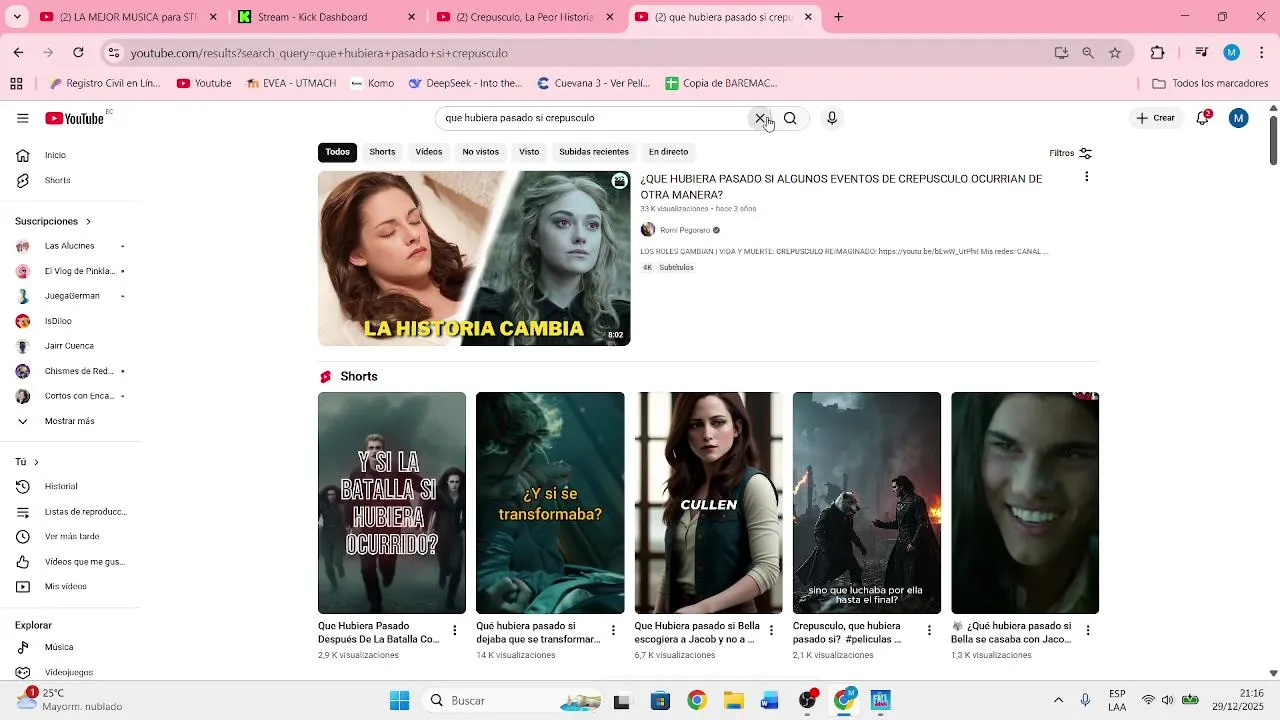The height and width of the screenshot is (720, 1280).
Task: Click the magnifier search button
Action: [x=790, y=118]
